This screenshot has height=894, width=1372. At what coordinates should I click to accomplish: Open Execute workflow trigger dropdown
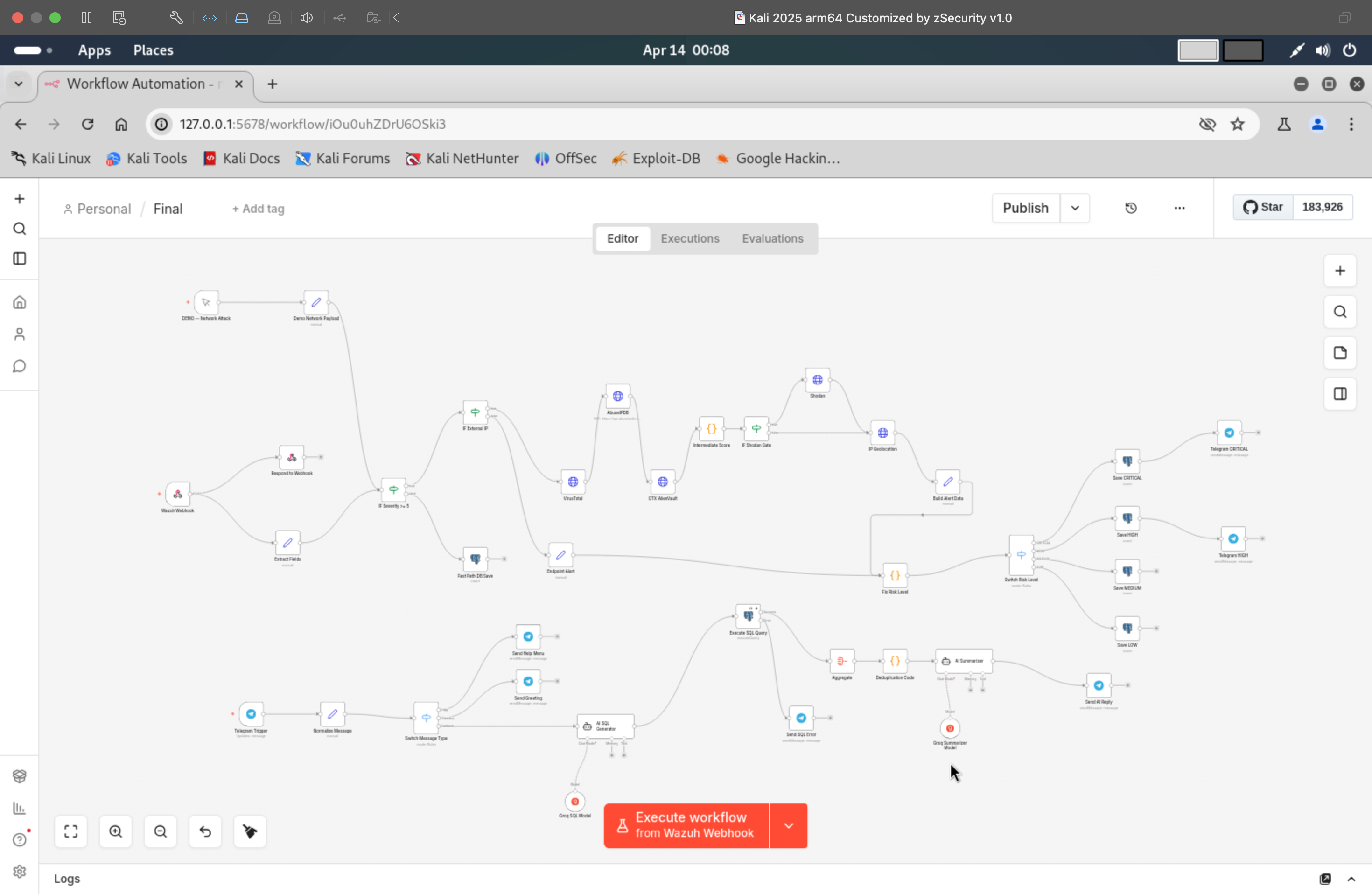[x=788, y=825]
